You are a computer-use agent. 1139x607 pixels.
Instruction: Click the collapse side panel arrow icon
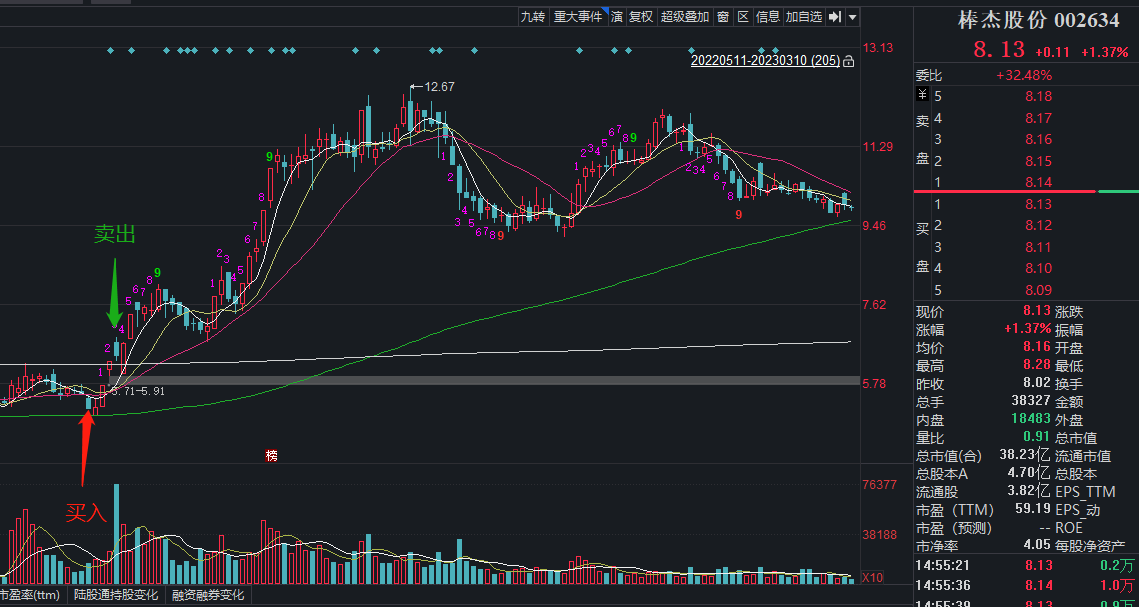coord(835,17)
